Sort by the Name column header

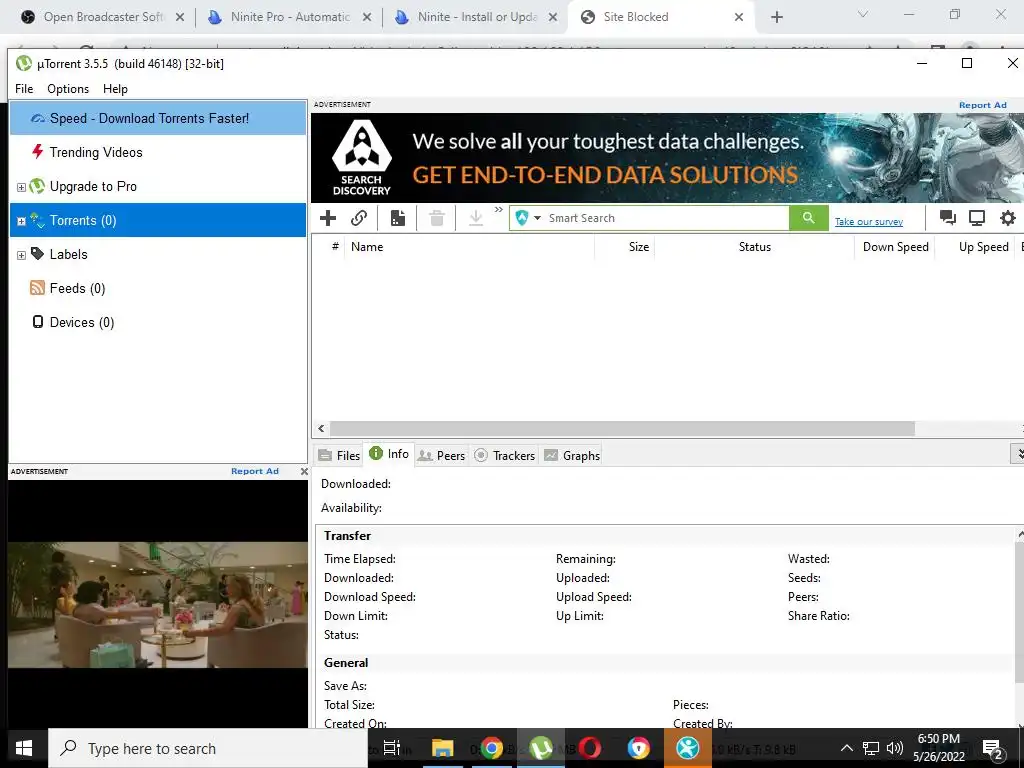tap(470, 247)
